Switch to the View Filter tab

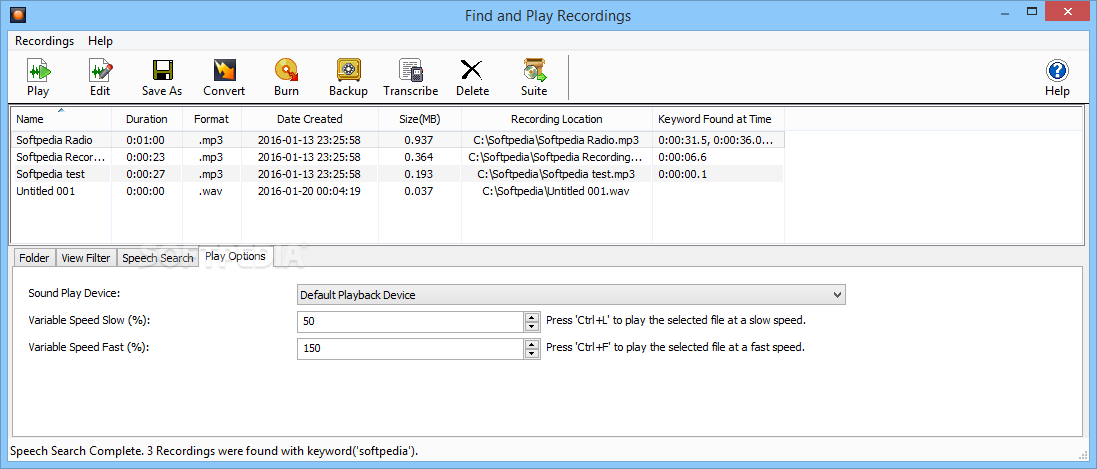[x=86, y=258]
